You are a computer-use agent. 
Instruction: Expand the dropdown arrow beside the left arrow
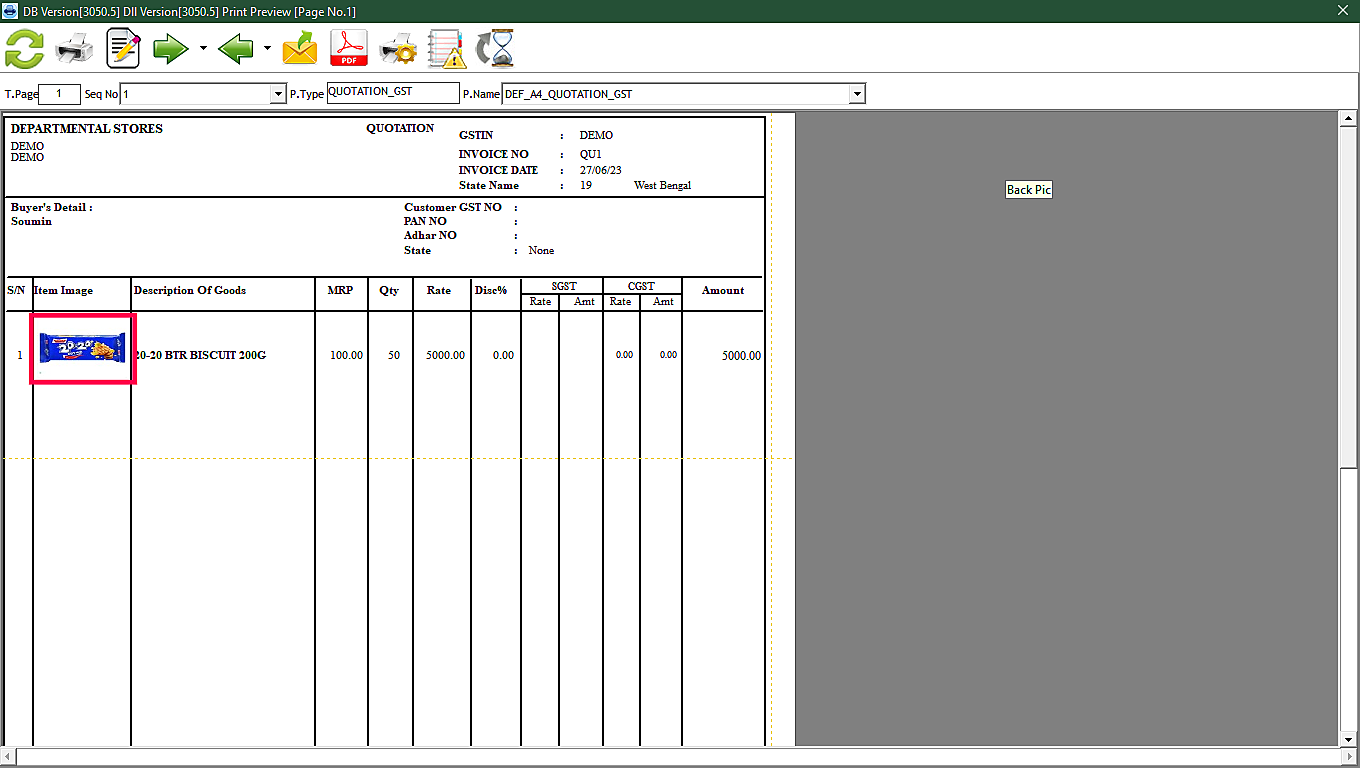pyautogui.click(x=267, y=48)
